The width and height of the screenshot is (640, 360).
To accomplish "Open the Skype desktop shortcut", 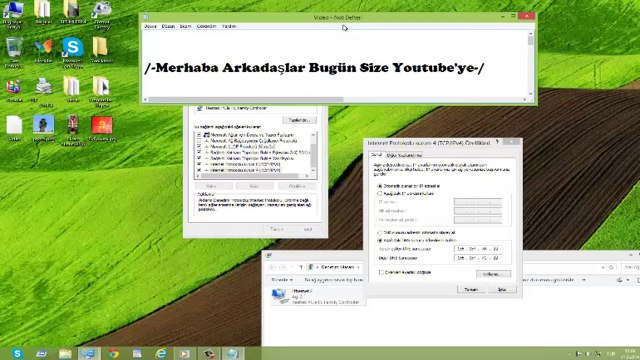I will click(x=73, y=47).
